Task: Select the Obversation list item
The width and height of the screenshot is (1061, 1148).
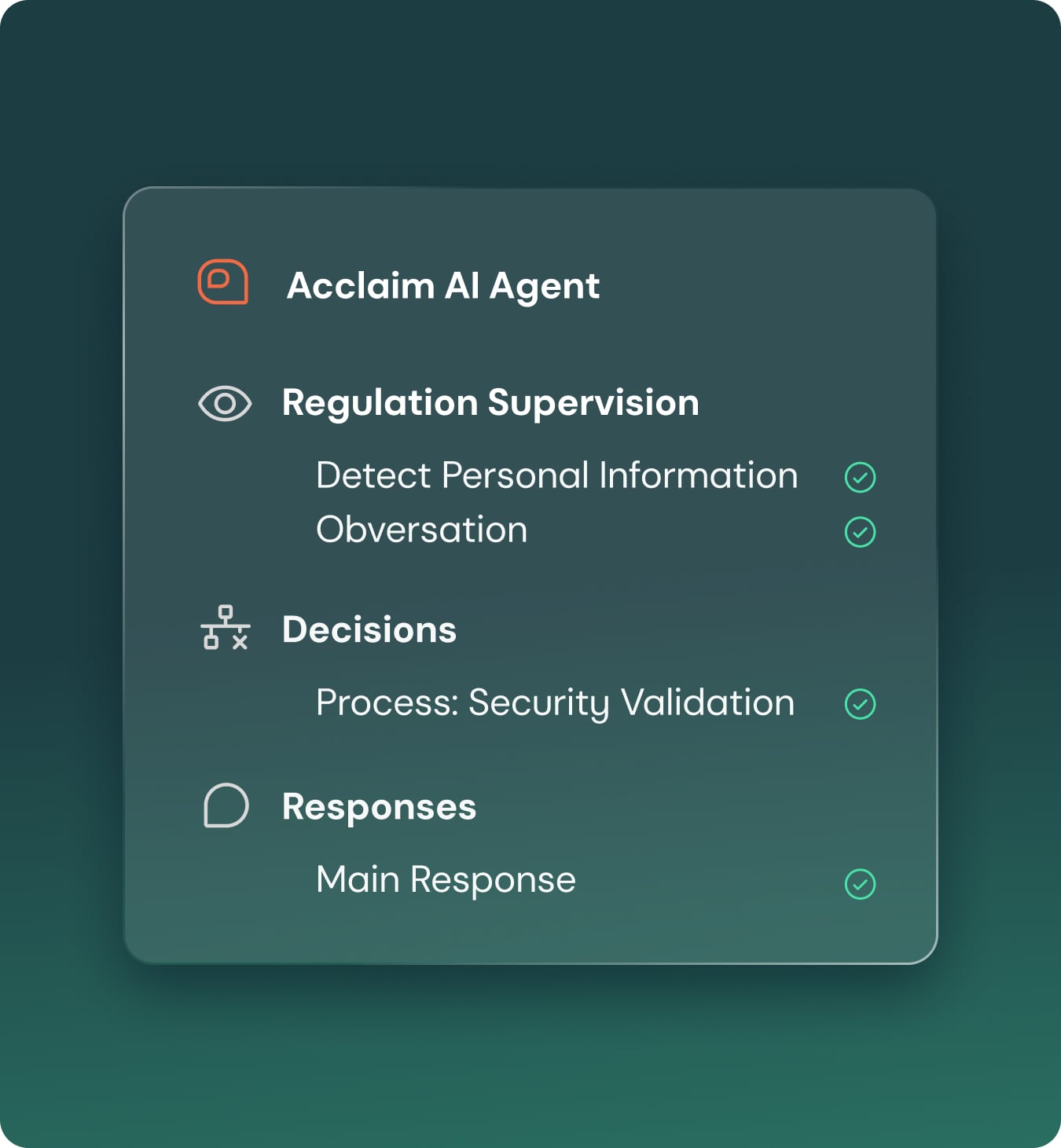Action: (x=421, y=530)
